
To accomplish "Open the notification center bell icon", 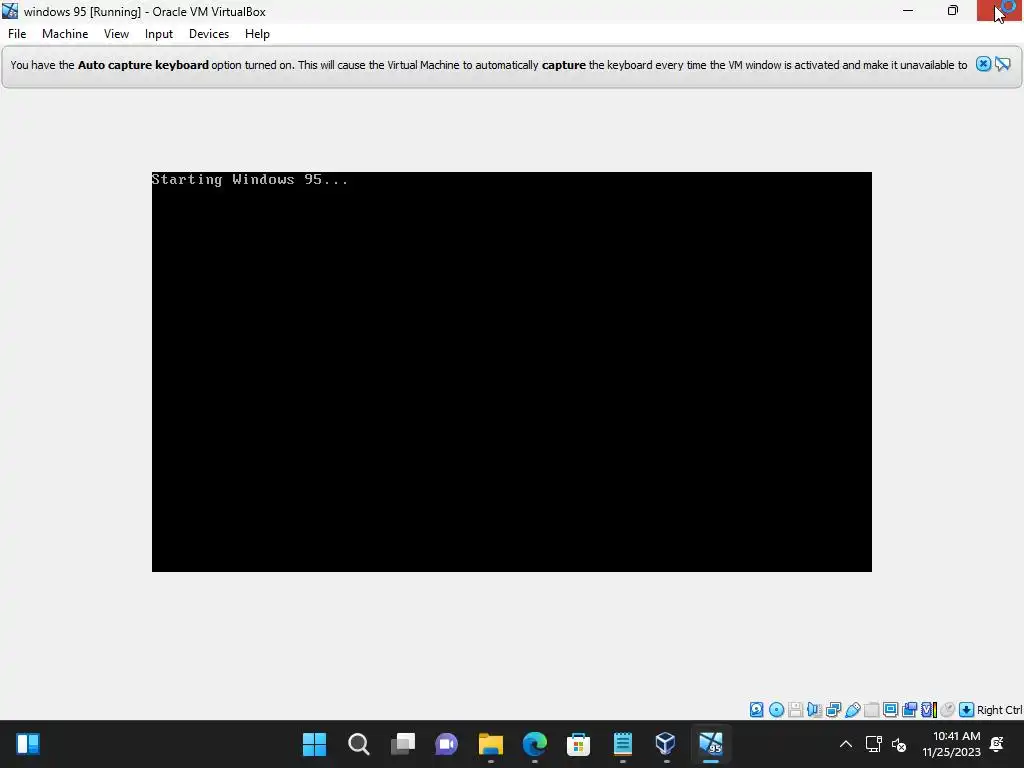I will click(x=997, y=744).
